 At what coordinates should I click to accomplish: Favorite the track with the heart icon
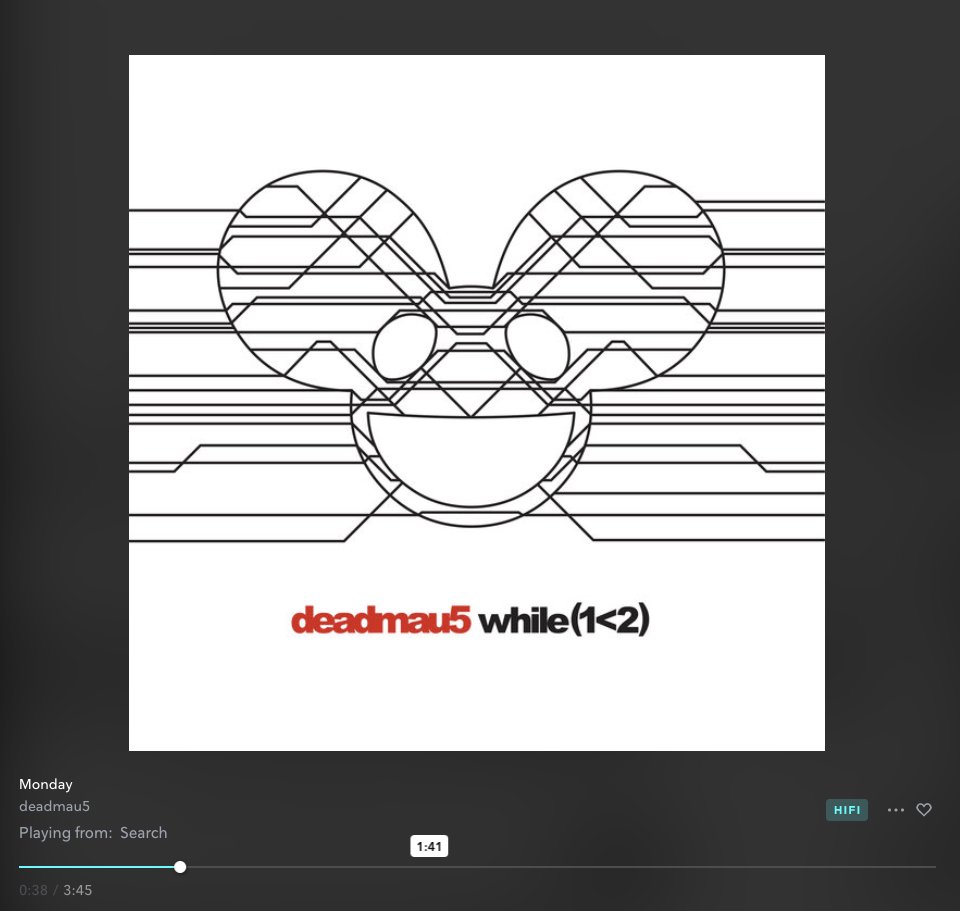(924, 809)
